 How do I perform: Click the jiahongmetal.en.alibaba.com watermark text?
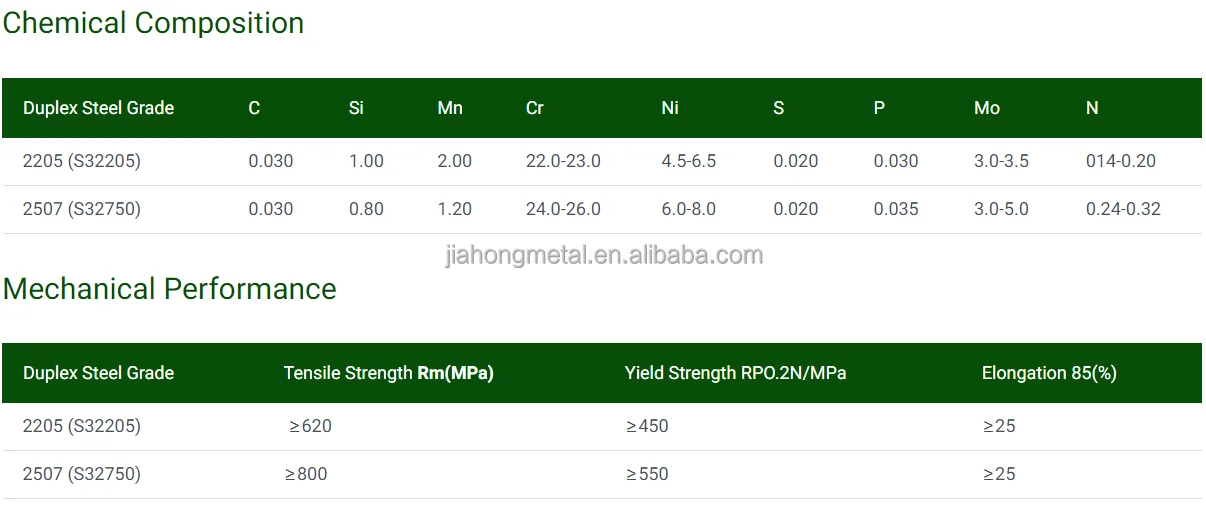603,255
